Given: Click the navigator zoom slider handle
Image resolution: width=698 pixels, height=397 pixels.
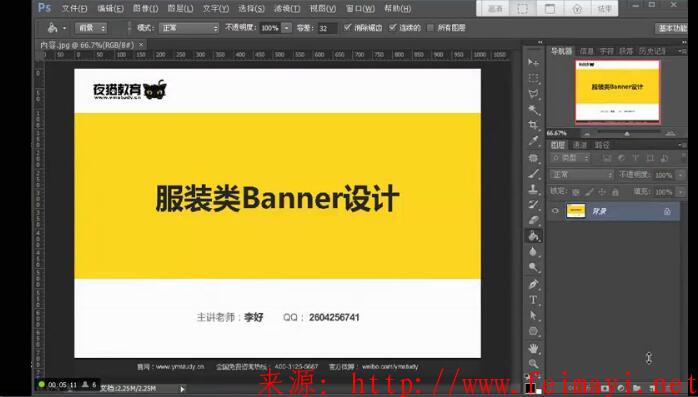Looking at the screenshot, I should [x=627, y=134].
